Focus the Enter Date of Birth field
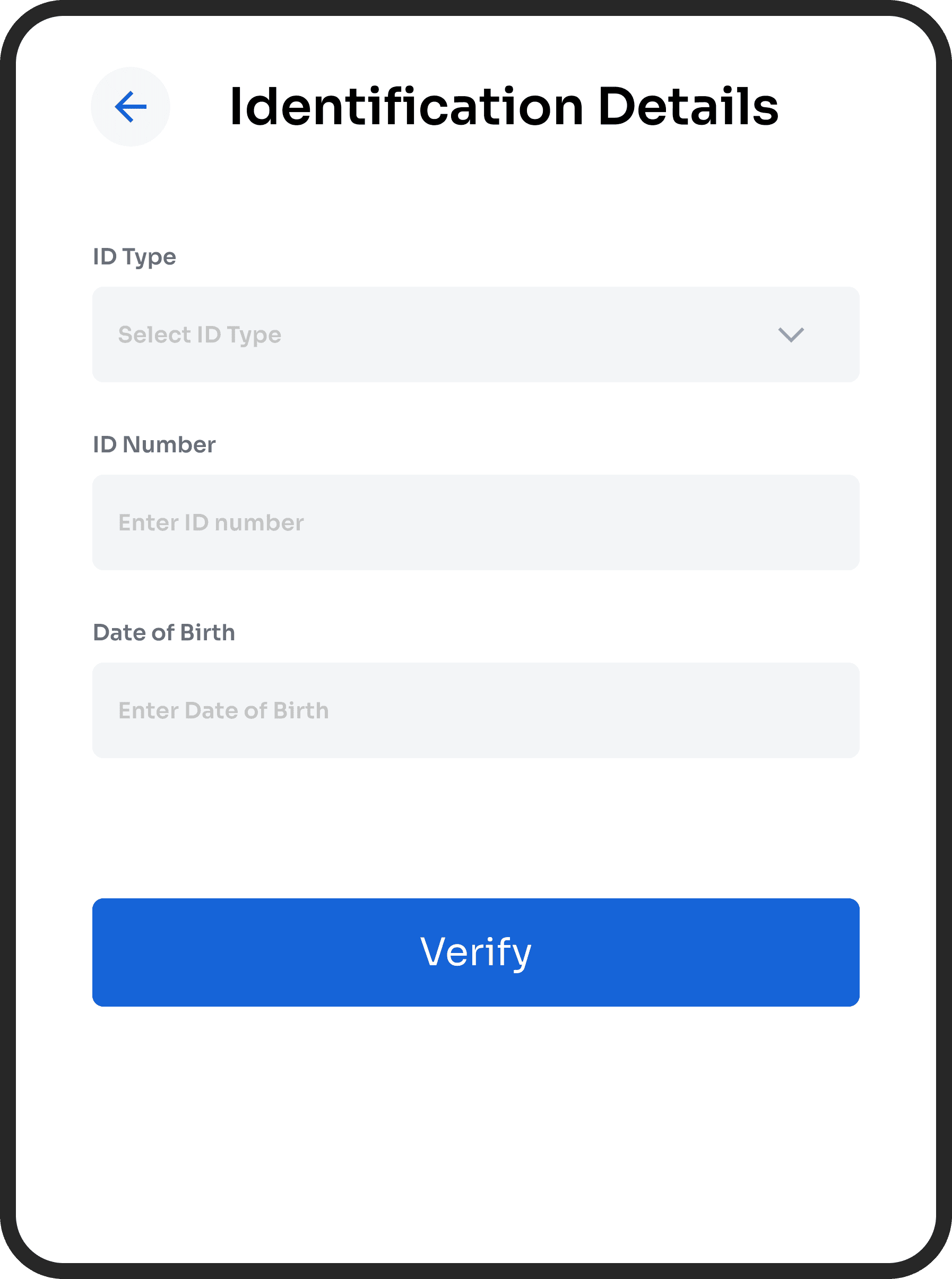Viewport: 952px width, 1279px height. coord(475,710)
